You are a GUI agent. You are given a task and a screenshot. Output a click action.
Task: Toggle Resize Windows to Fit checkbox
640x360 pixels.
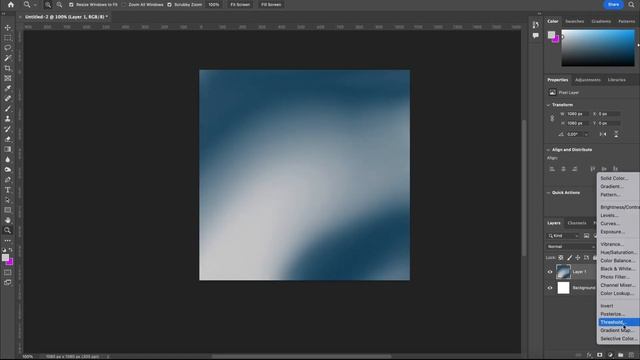click(71, 4)
